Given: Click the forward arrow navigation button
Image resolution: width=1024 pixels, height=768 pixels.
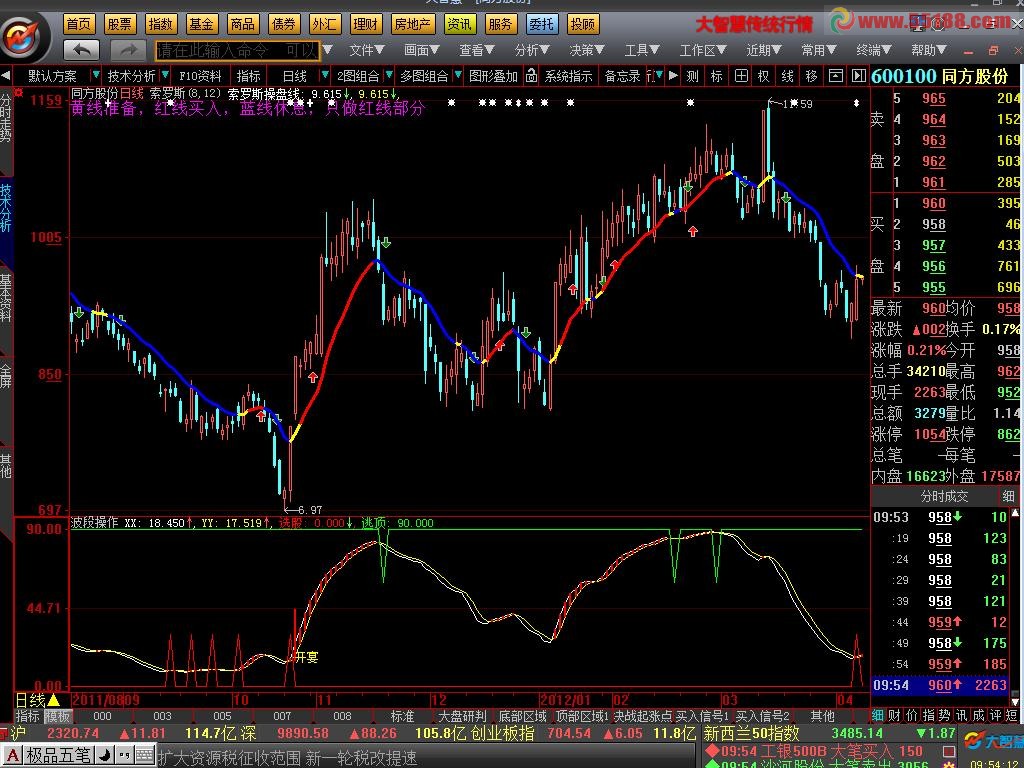Looking at the screenshot, I should 129,49.
